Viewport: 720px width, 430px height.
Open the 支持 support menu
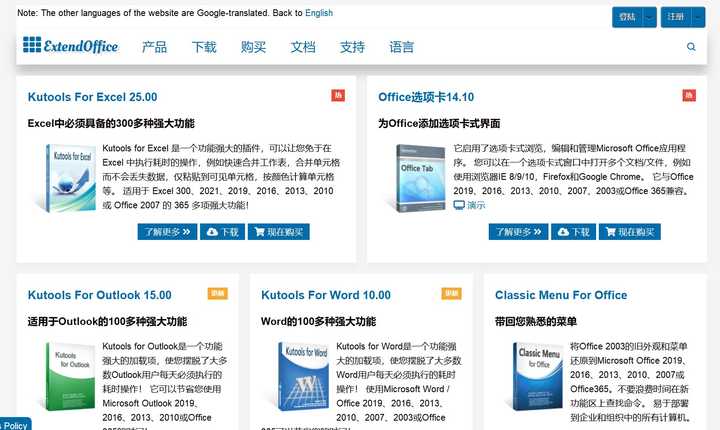click(353, 47)
